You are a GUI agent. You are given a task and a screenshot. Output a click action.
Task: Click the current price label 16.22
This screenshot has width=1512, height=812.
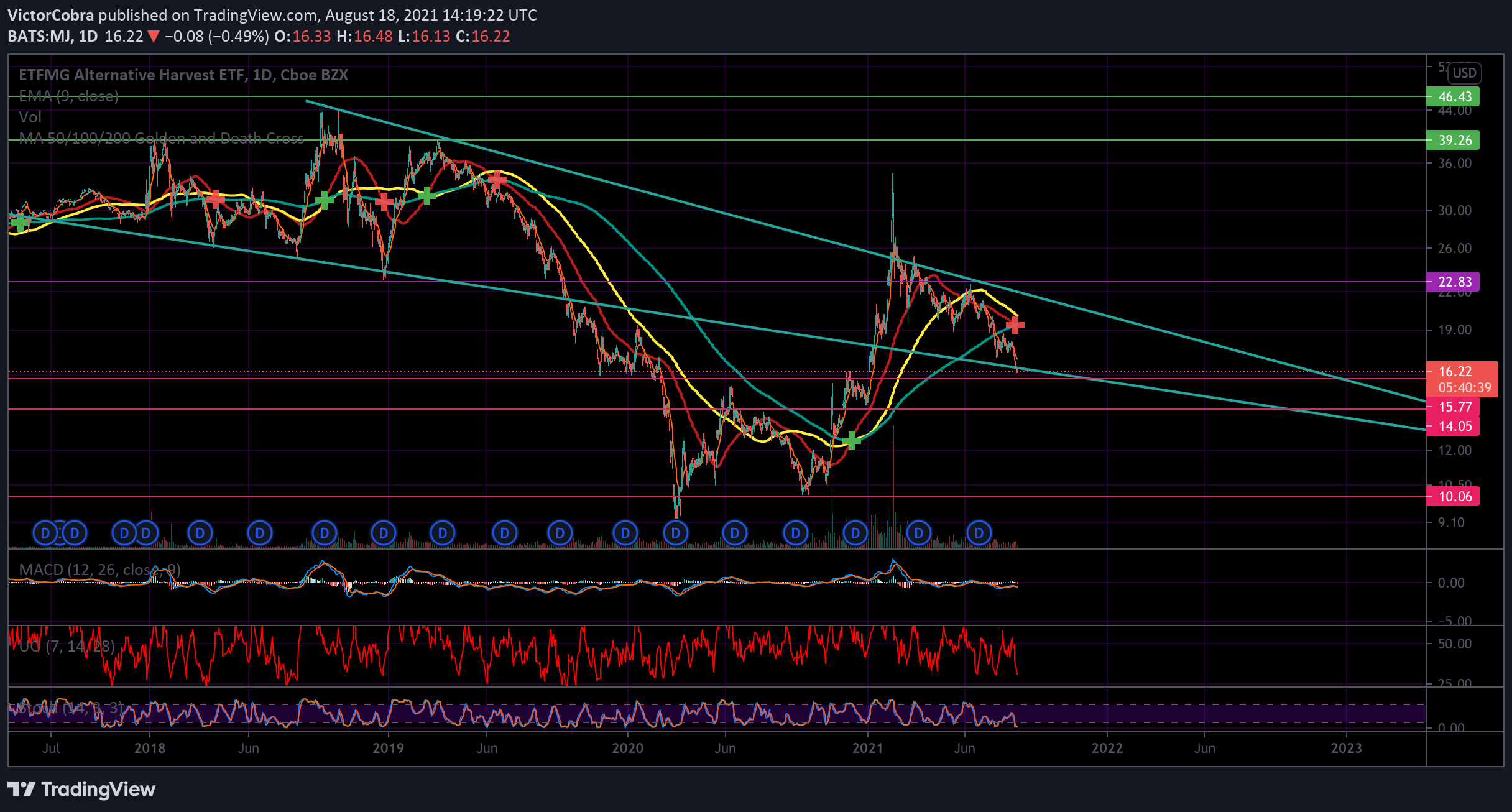click(x=1455, y=371)
